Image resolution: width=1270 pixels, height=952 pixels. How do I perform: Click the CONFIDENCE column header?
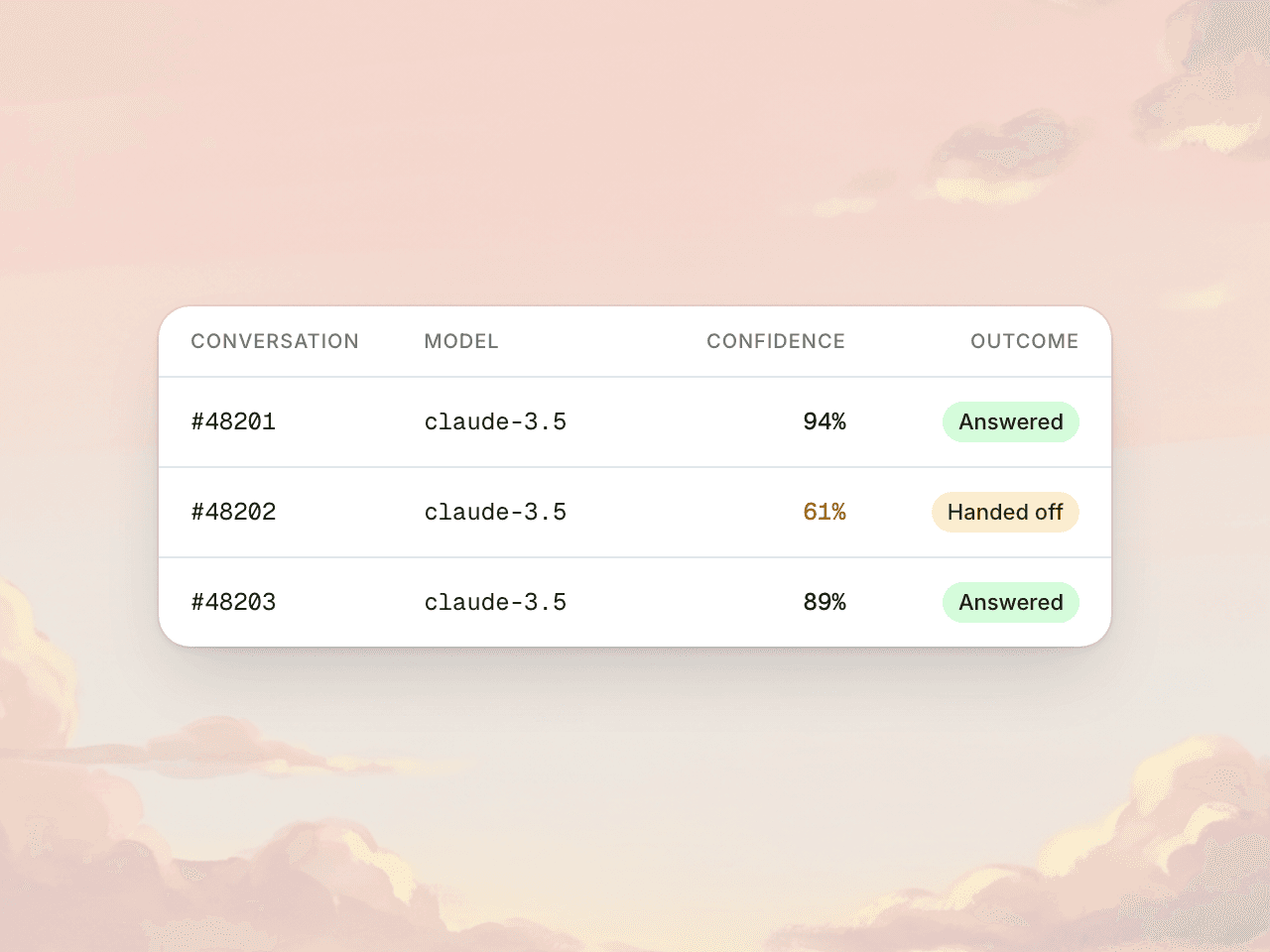coord(776,341)
